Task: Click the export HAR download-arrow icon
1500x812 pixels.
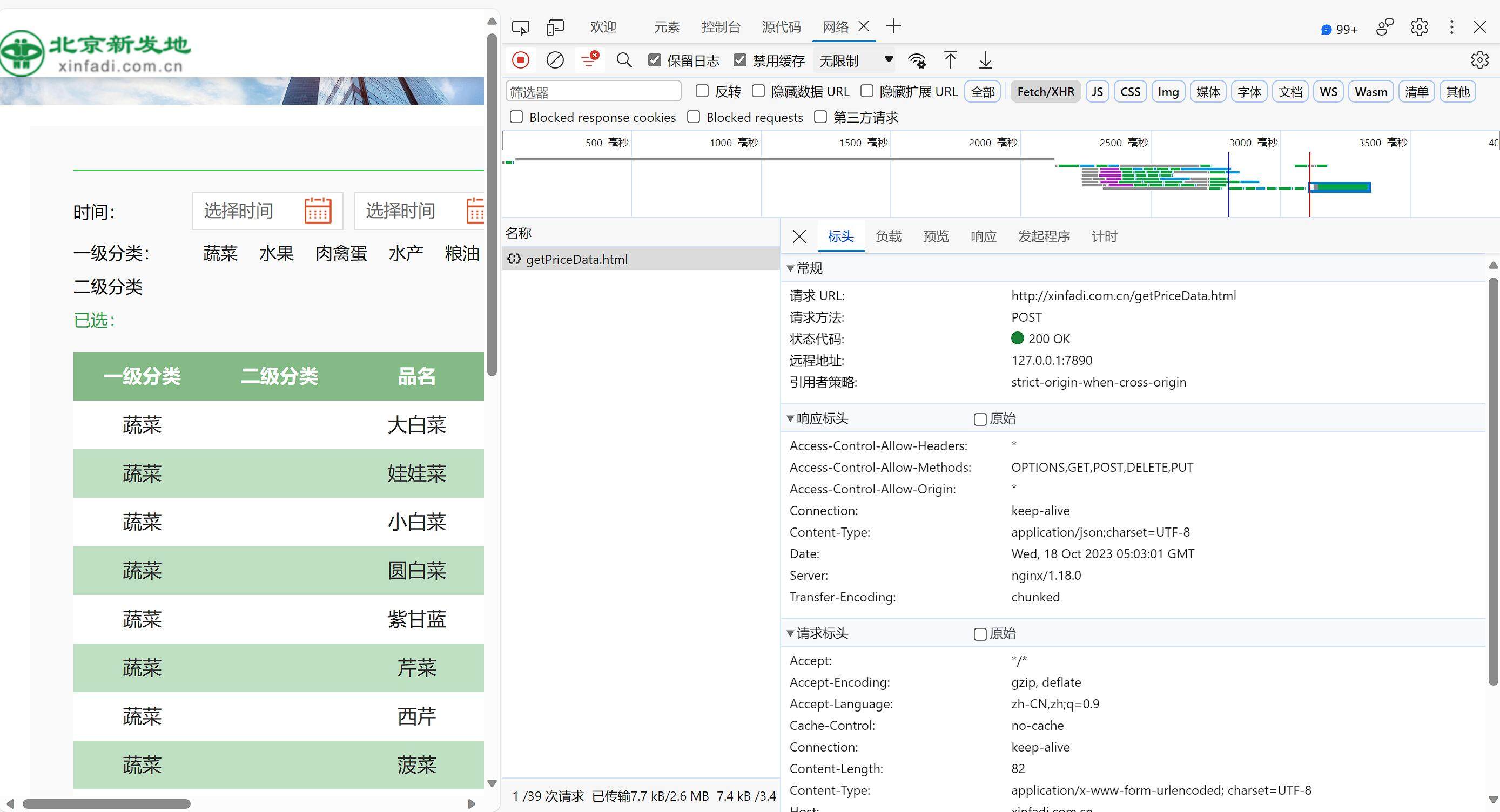Action: pyautogui.click(x=985, y=60)
